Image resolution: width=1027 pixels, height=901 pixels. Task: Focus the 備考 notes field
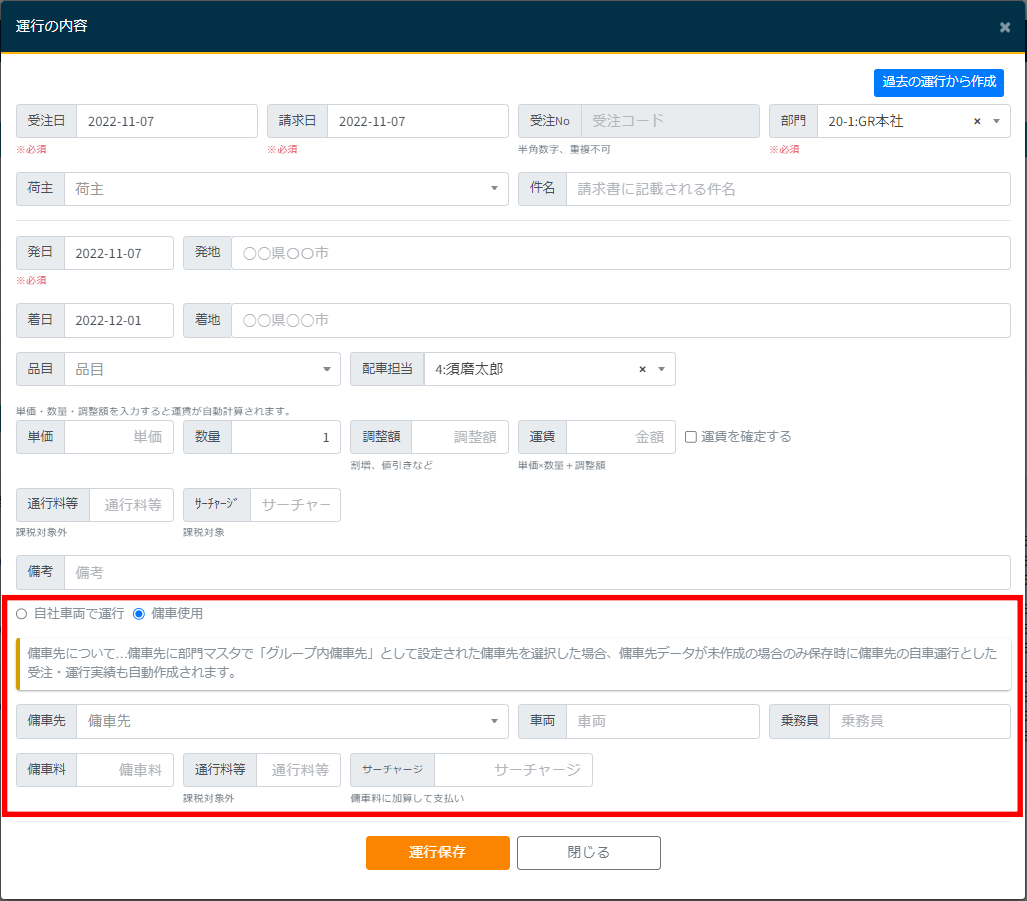click(536, 573)
